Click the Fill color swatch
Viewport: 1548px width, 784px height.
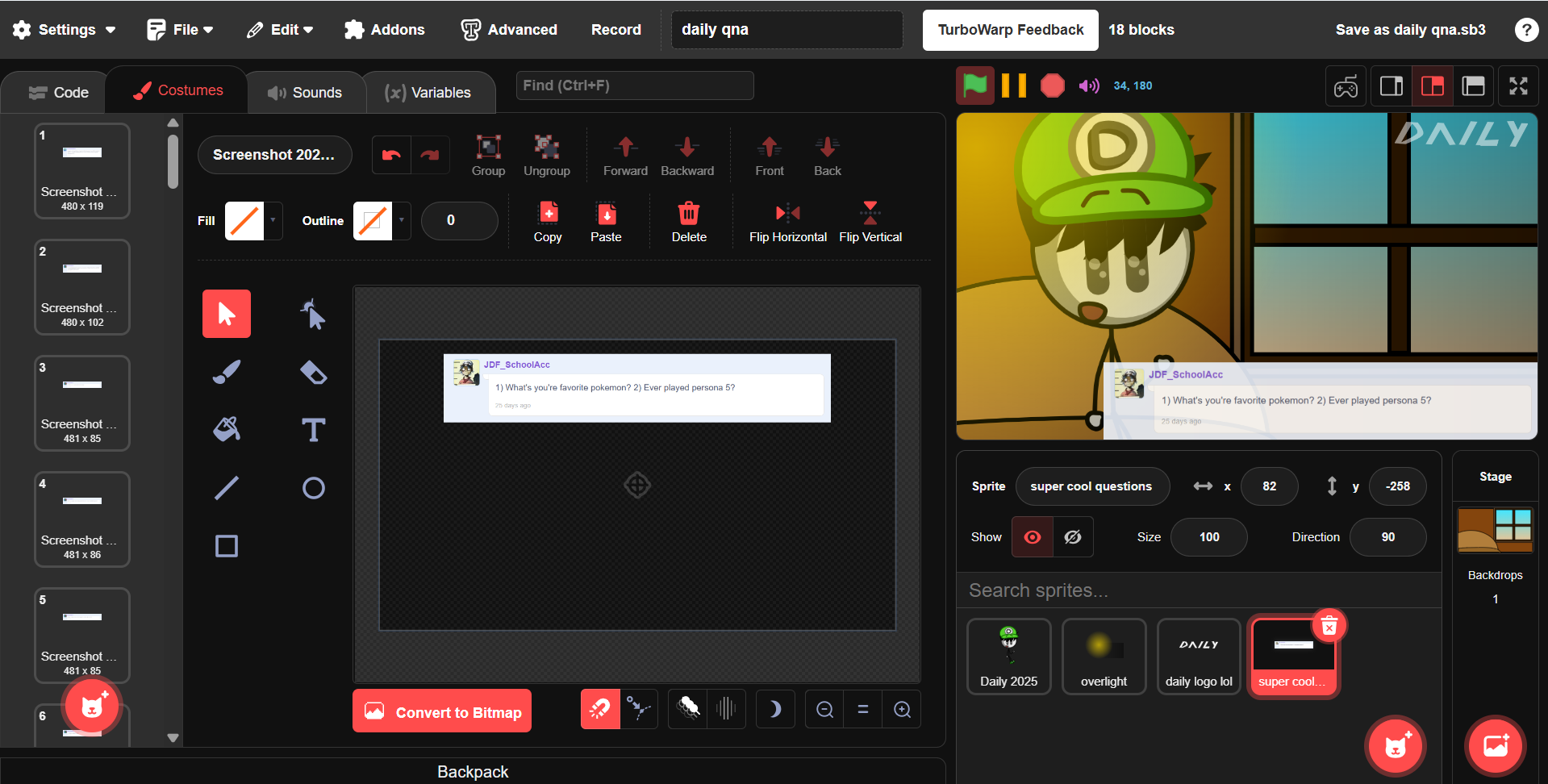point(244,221)
